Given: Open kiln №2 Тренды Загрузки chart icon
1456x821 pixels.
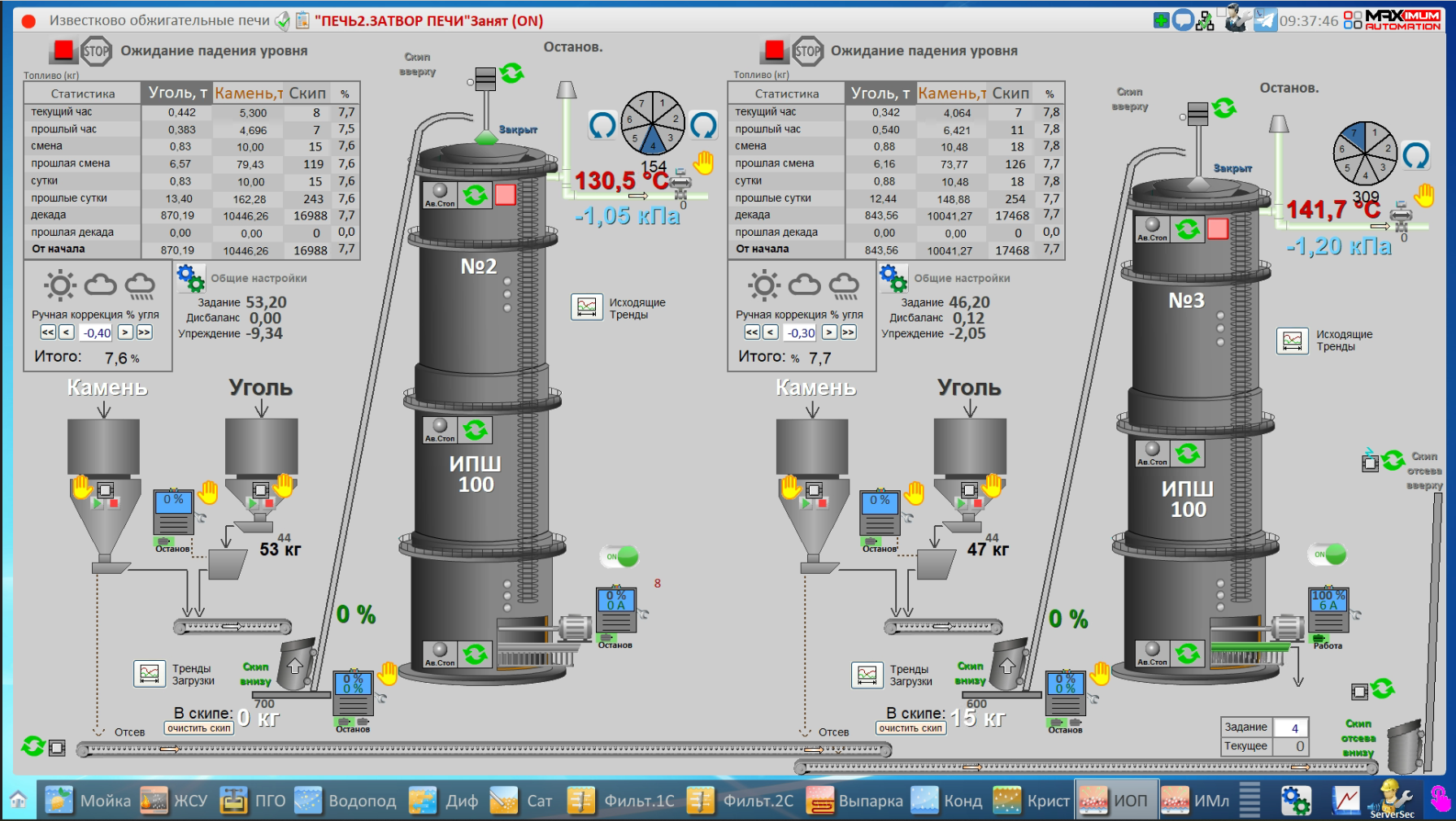Looking at the screenshot, I should [149, 674].
